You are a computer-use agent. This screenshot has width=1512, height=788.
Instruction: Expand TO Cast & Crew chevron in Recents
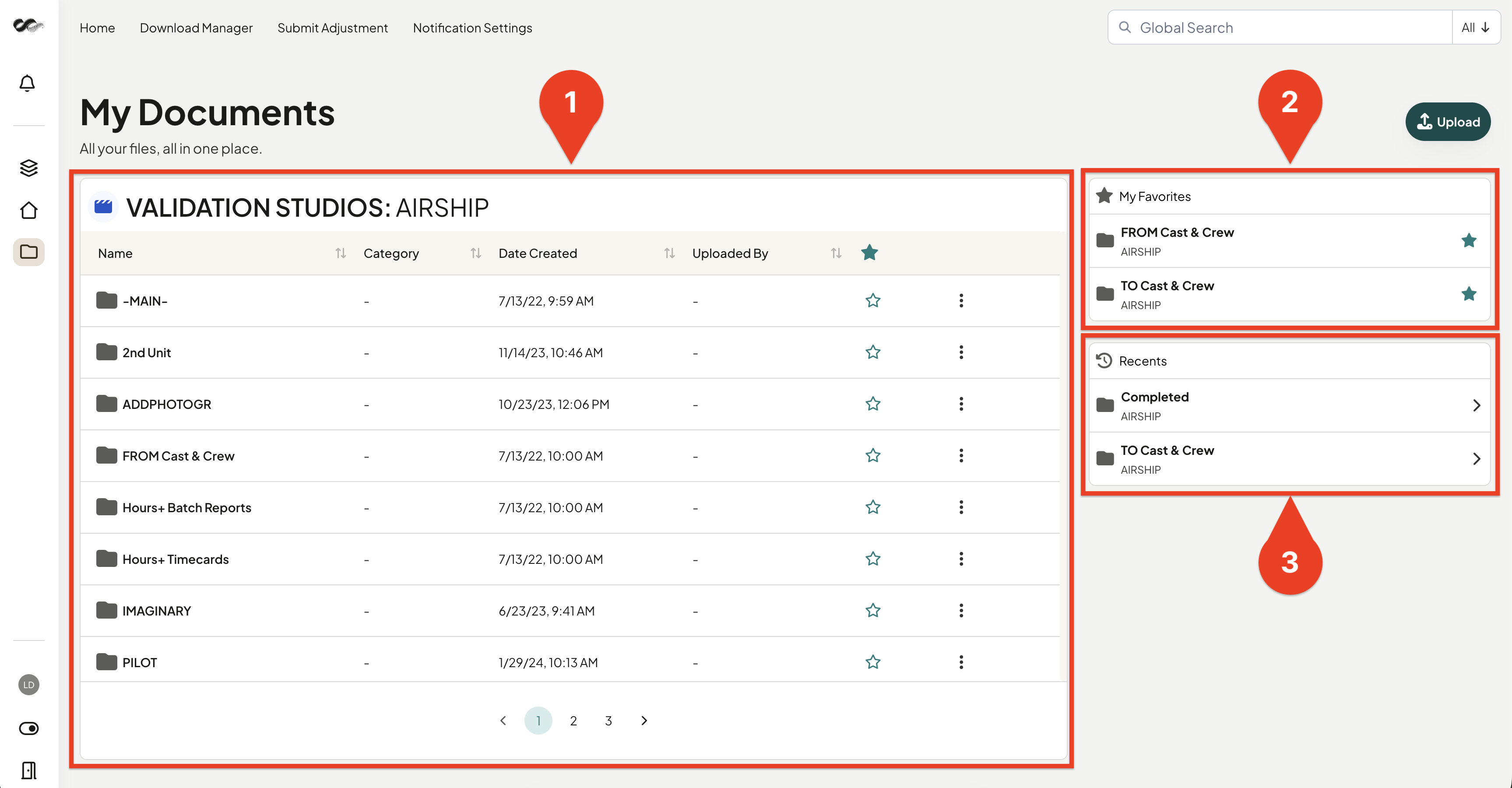coord(1476,459)
